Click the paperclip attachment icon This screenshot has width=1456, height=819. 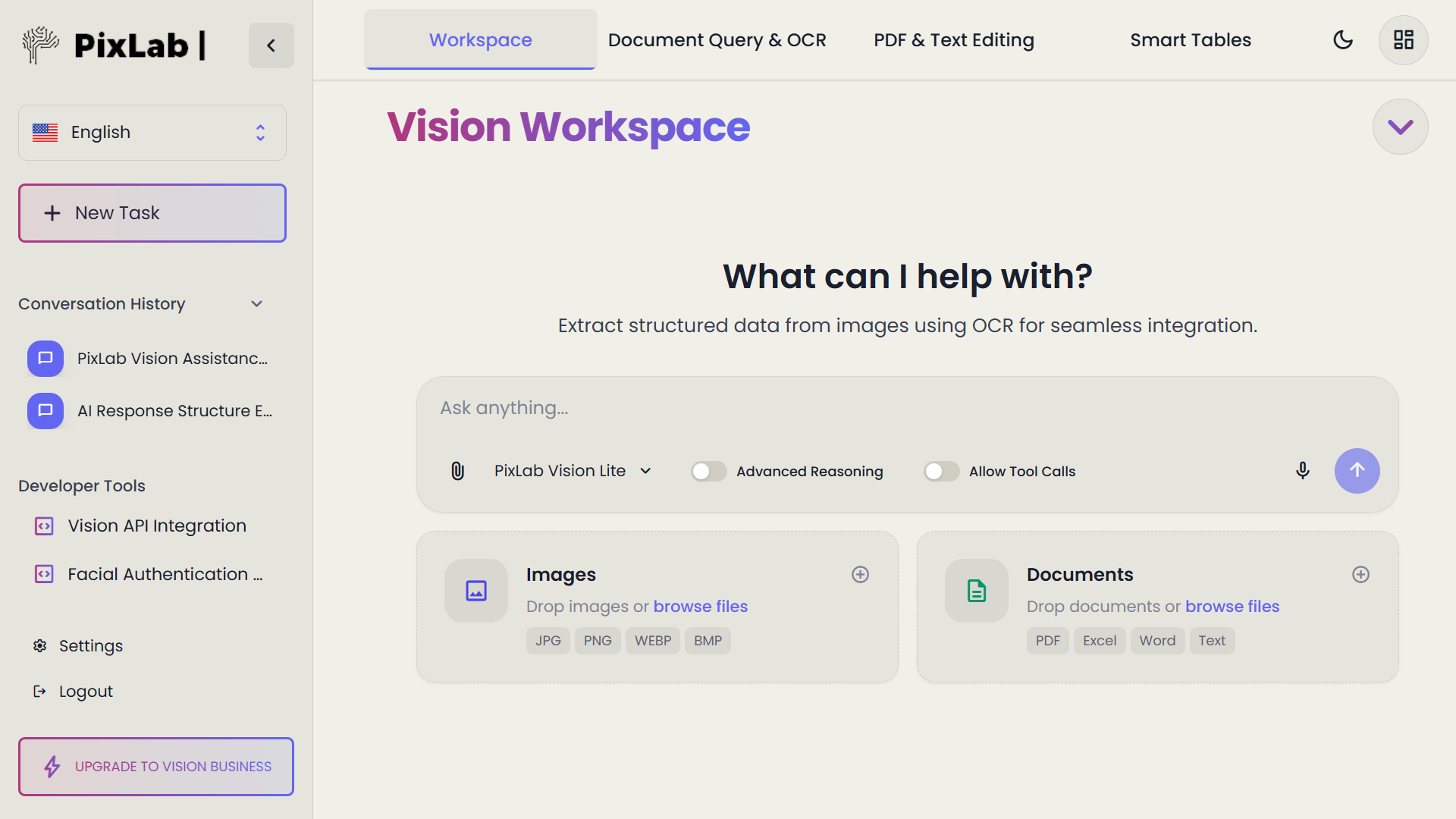[457, 471]
